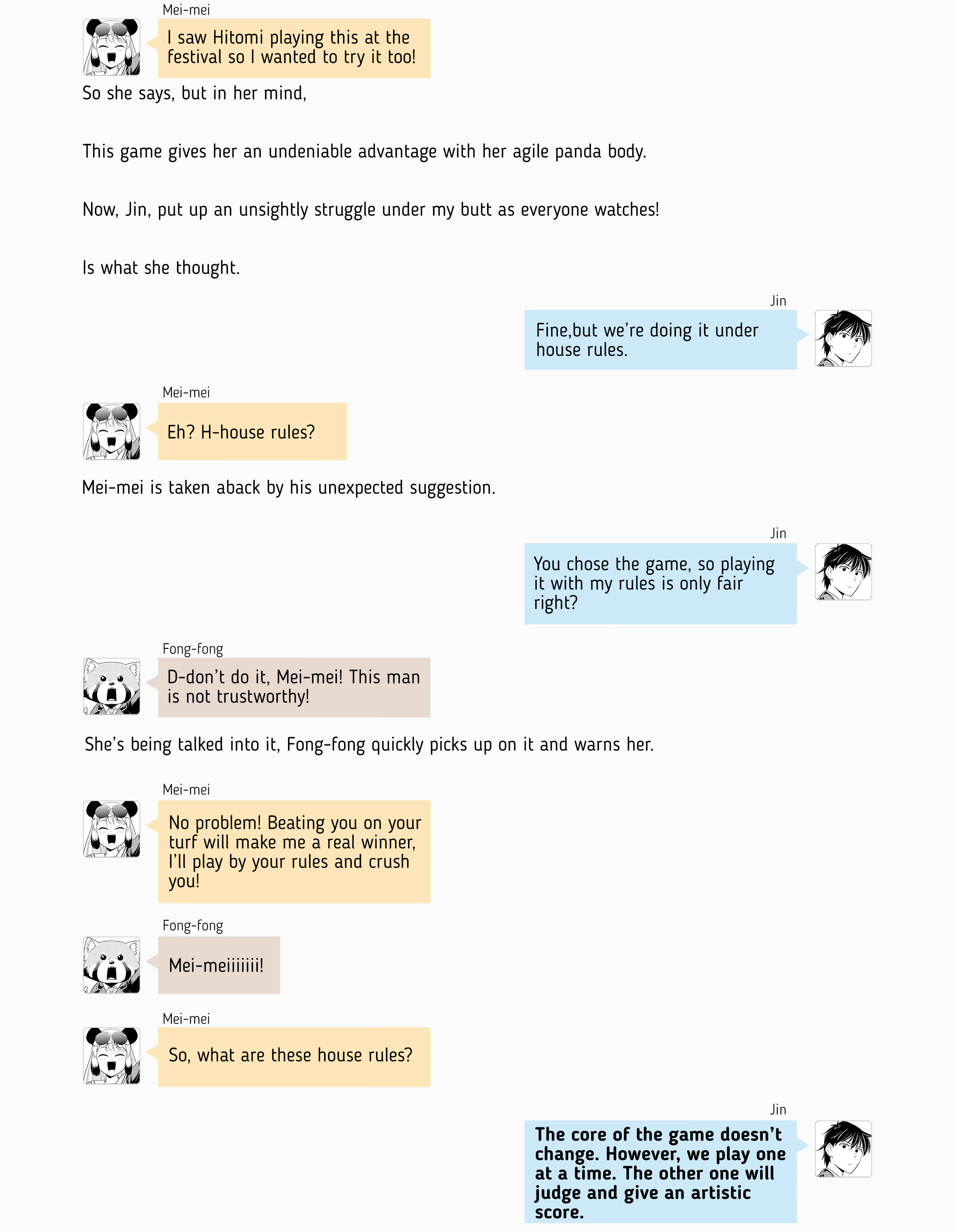This screenshot has width=955, height=1232.
Task: Click the 'Fong-fong' name above the trustworthy message
Action: 193,649
